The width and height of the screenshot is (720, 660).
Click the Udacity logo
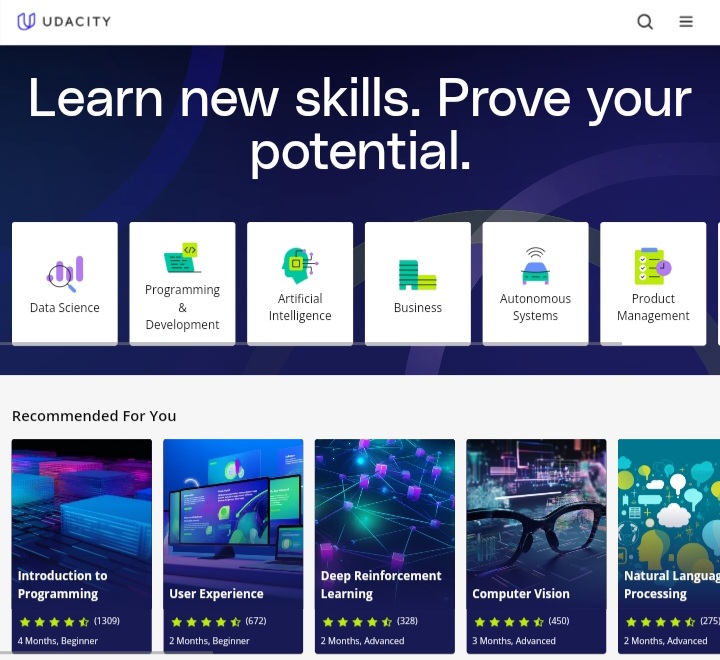[64, 21]
